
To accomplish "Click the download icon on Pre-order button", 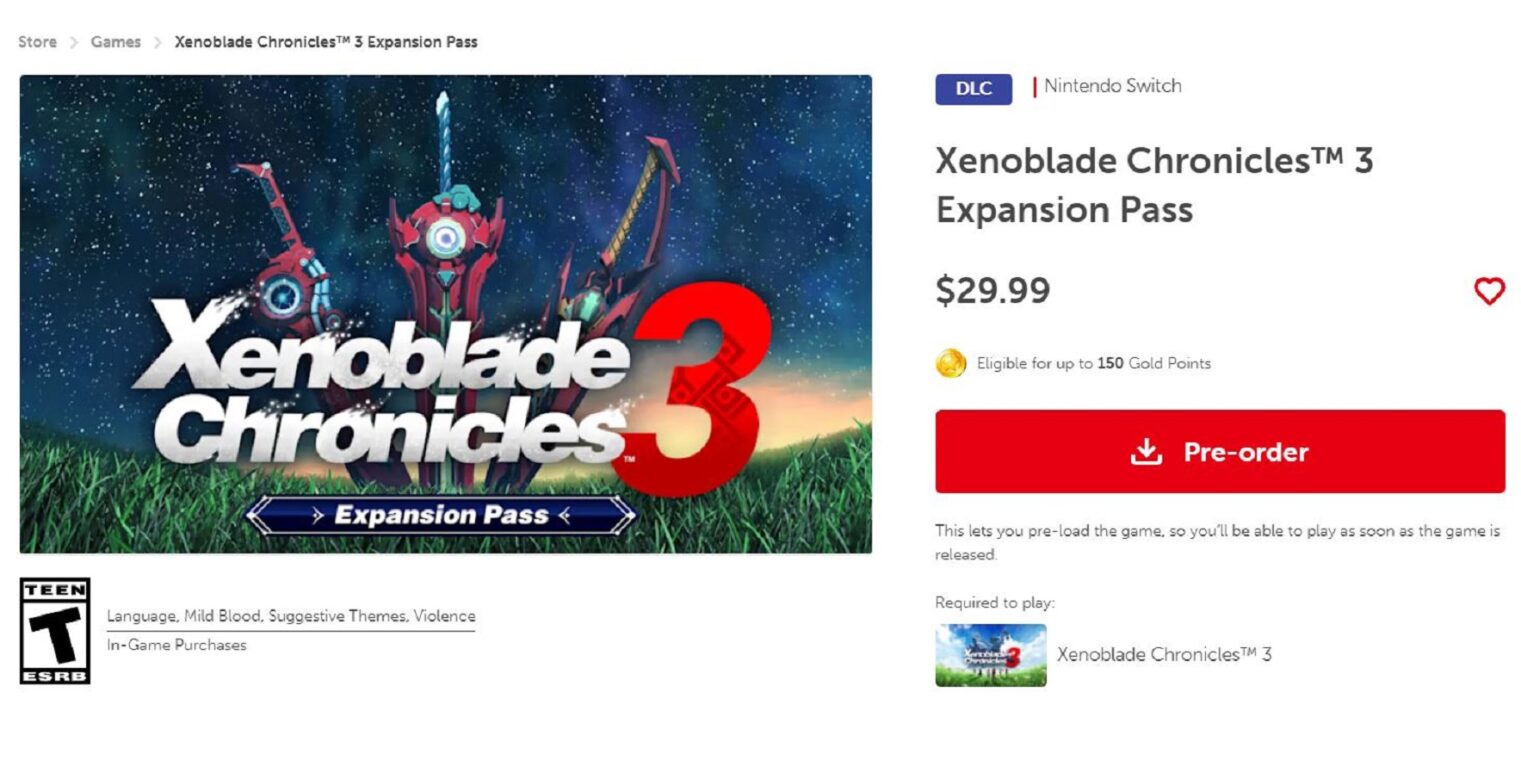I will tap(1146, 451).
